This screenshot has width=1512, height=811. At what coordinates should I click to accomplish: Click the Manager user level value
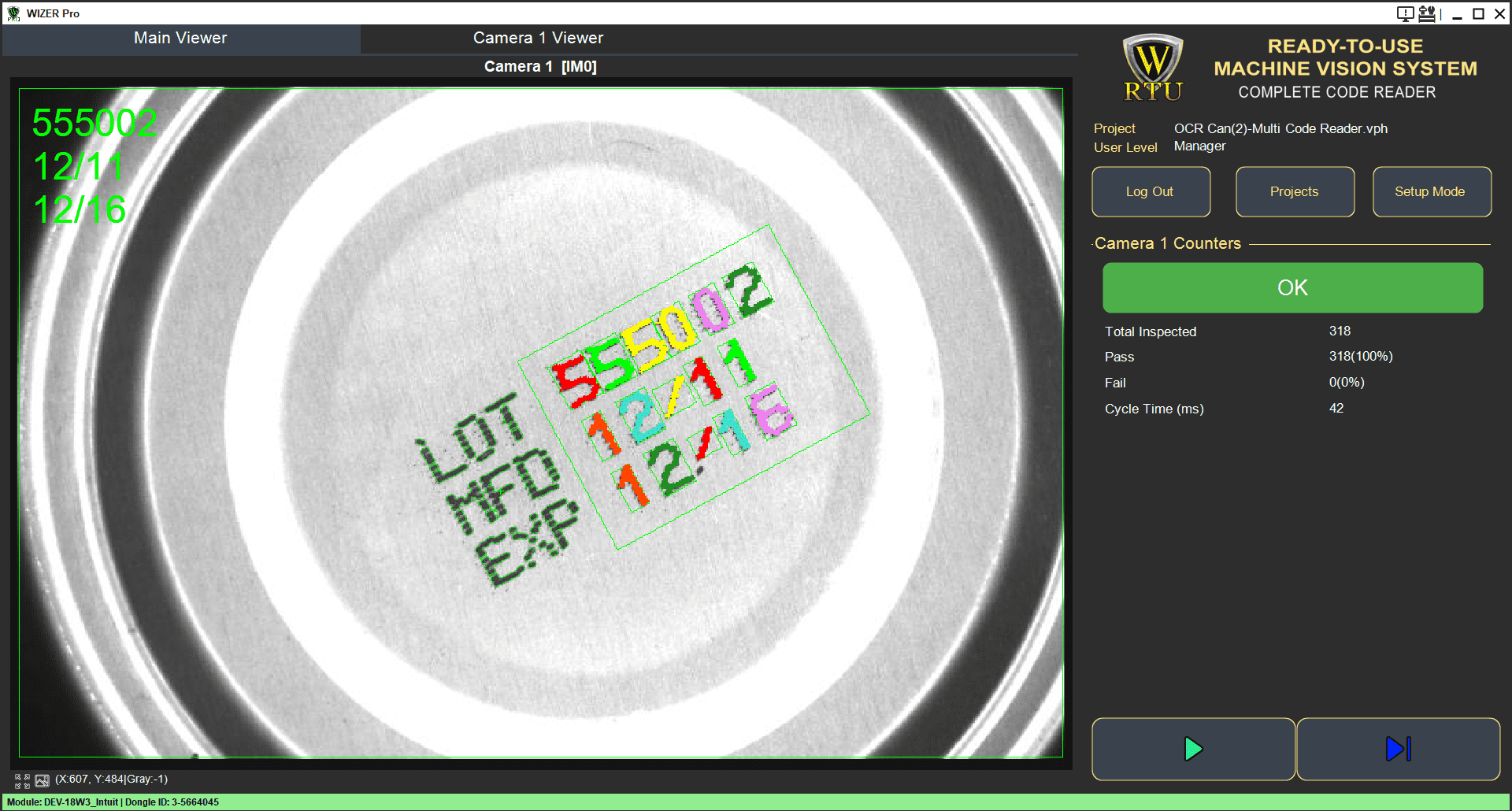tap(1199, 146)
